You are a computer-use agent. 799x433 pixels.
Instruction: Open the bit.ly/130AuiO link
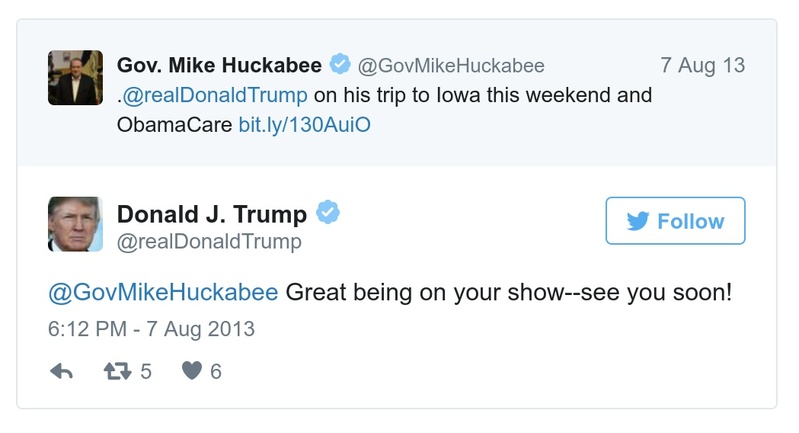pyautogui.click(x=304, y=127)
